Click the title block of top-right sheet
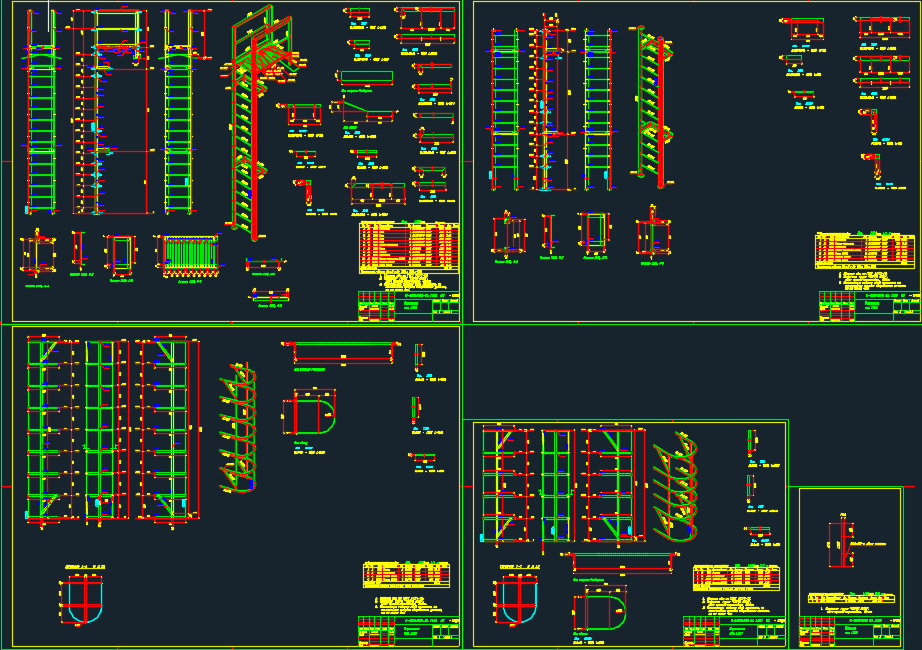922x650 pixels. click(870, 306)
